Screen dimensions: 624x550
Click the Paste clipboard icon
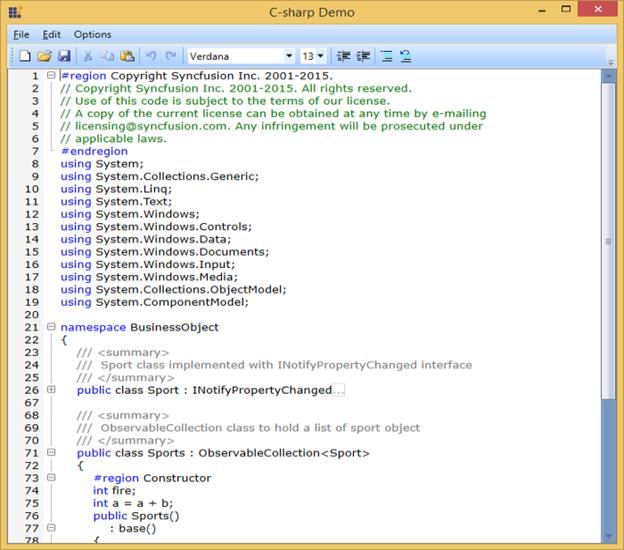pyautogui.click(x=127, y=56)
